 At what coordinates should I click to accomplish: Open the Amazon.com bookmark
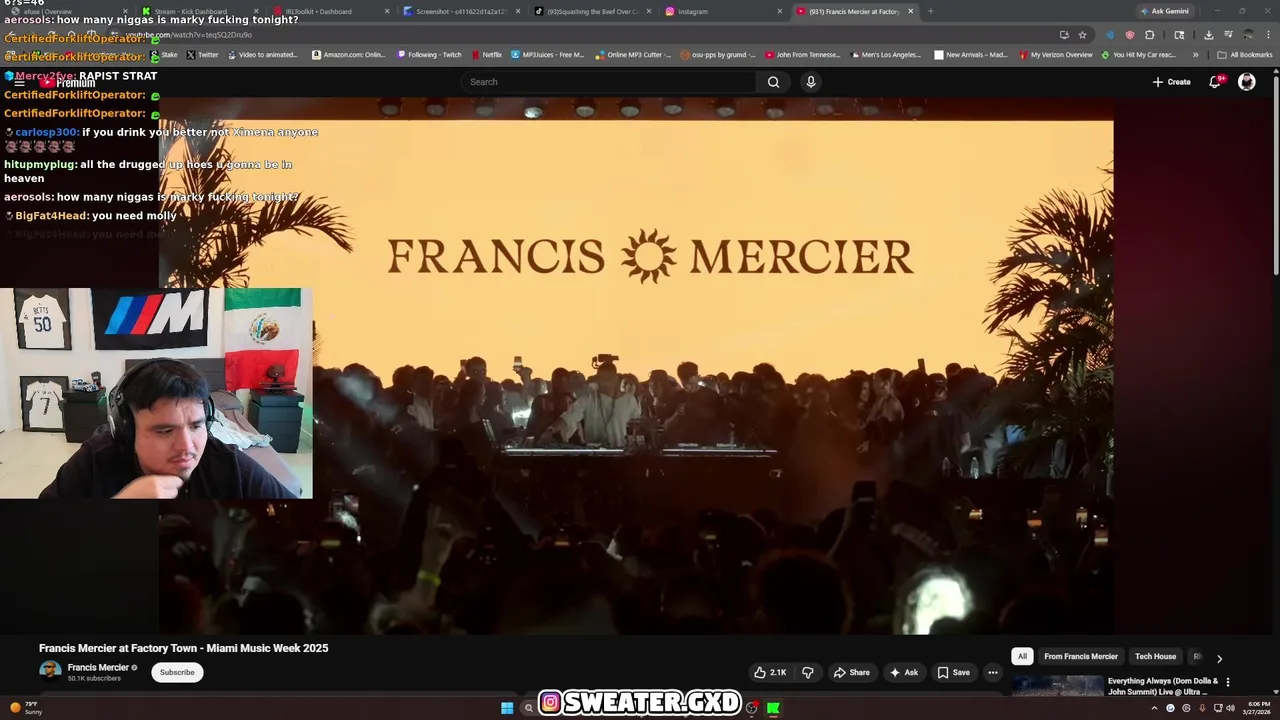pyautogui.click(x=349, y=55)
